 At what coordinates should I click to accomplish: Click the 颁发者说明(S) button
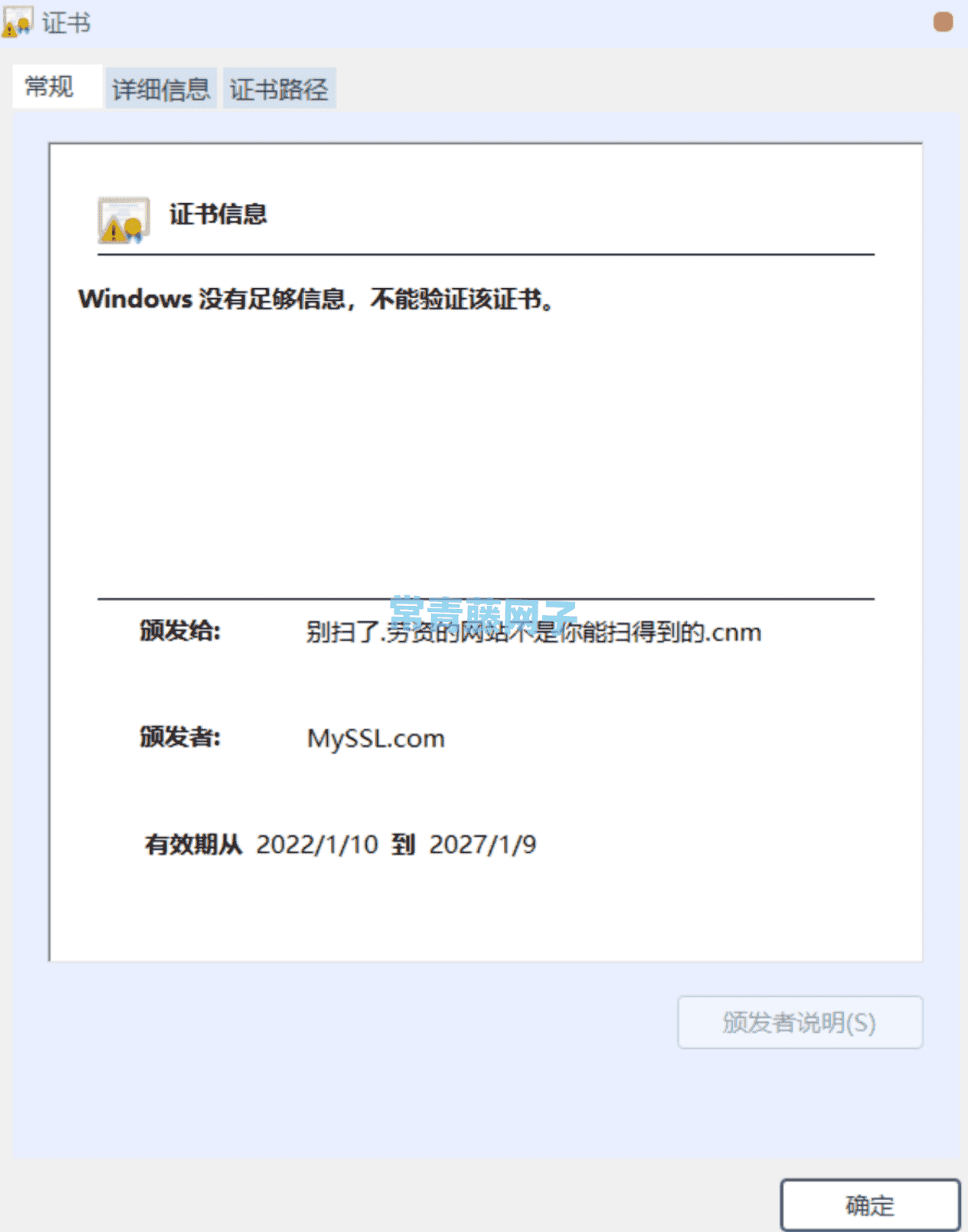pos(800,1022)
